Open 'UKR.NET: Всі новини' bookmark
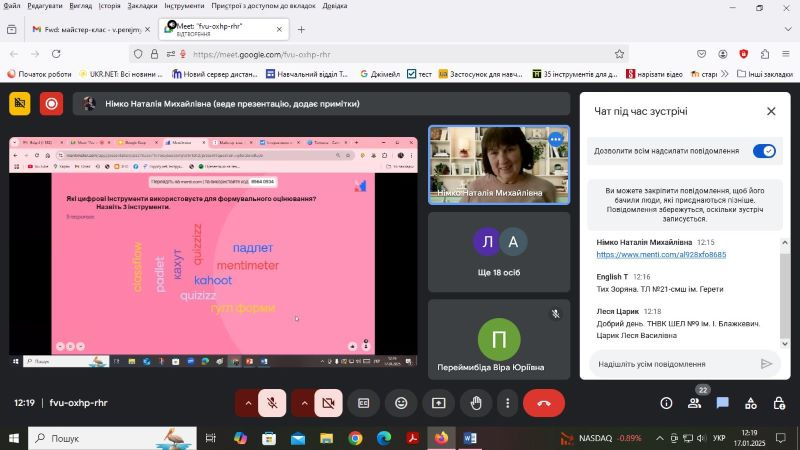This screenshot has width=800, height=450. pyautogui.click(x=121, y=74)
